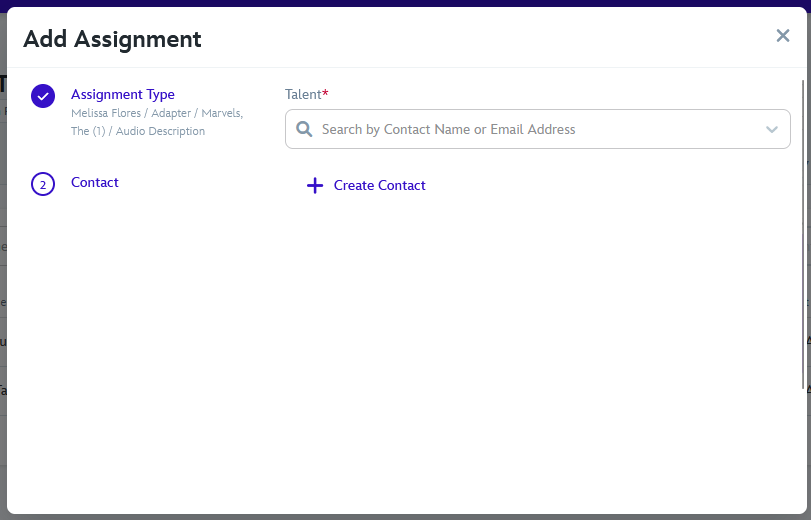
Task: Close the Add Assignment dialog
Action: pyautogui.click(x=783, y=36)
